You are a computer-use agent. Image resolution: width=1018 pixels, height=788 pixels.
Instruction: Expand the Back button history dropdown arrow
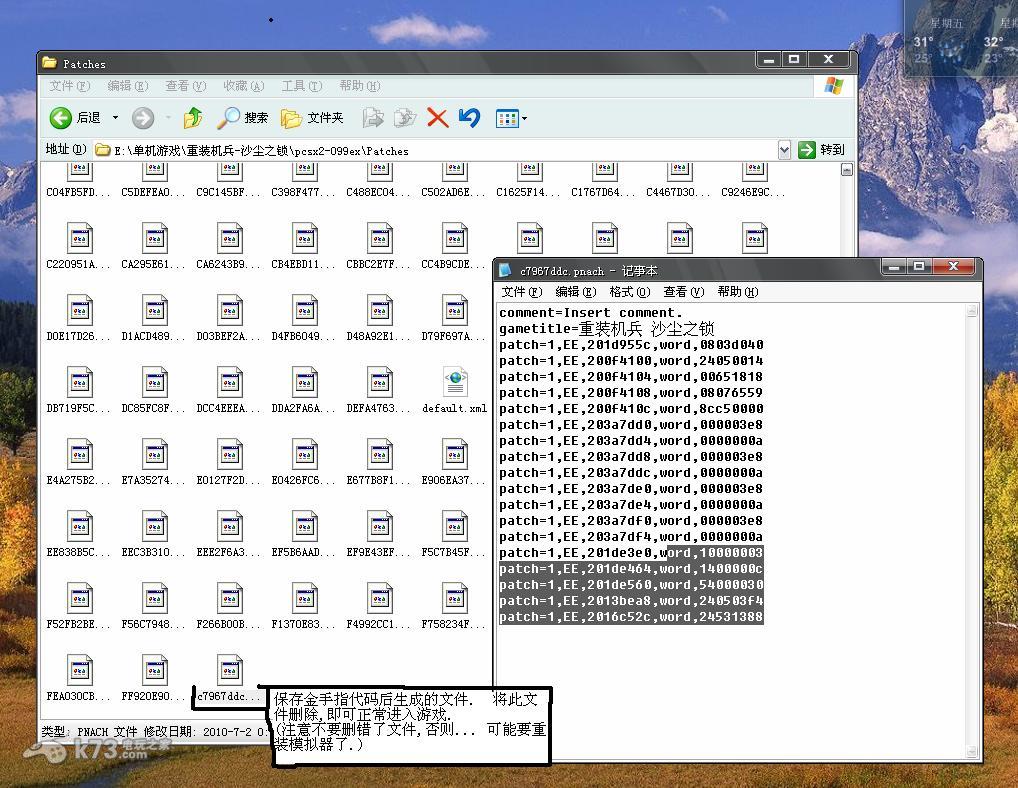pos(115,118)
